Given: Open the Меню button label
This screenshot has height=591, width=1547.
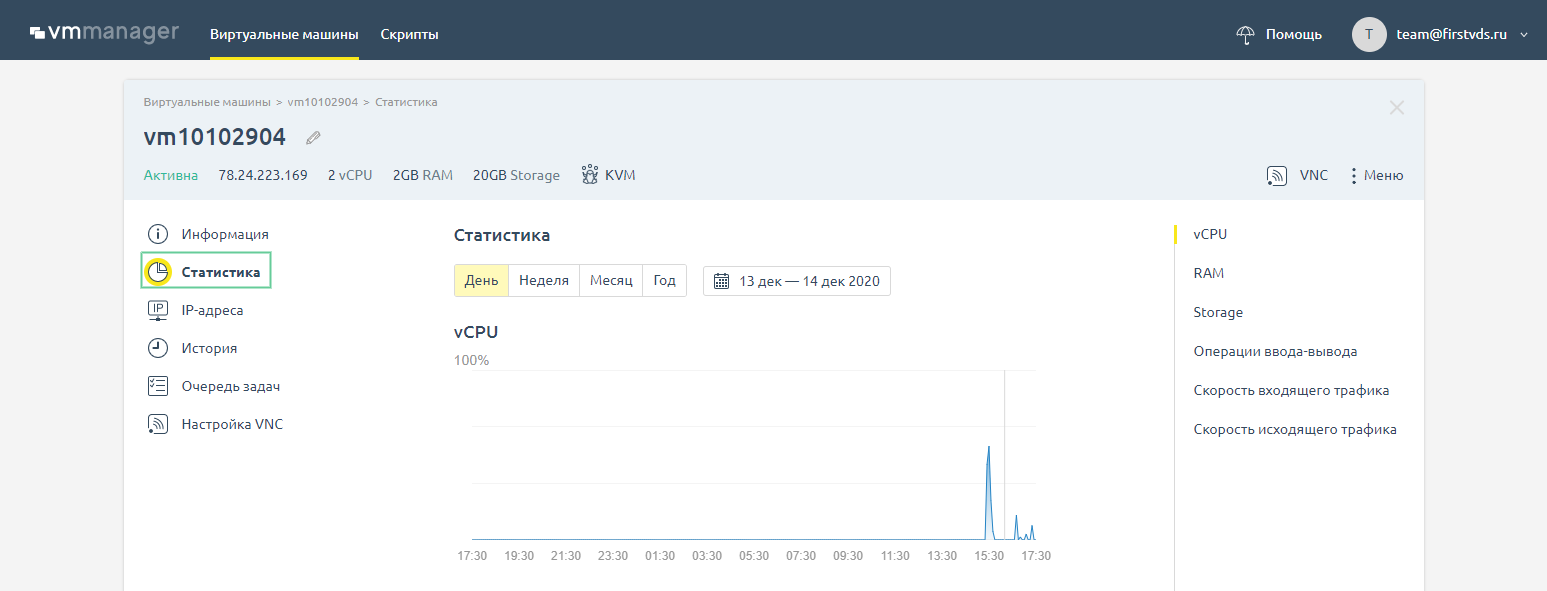Looking at the screenshot, I should 1383,175.
